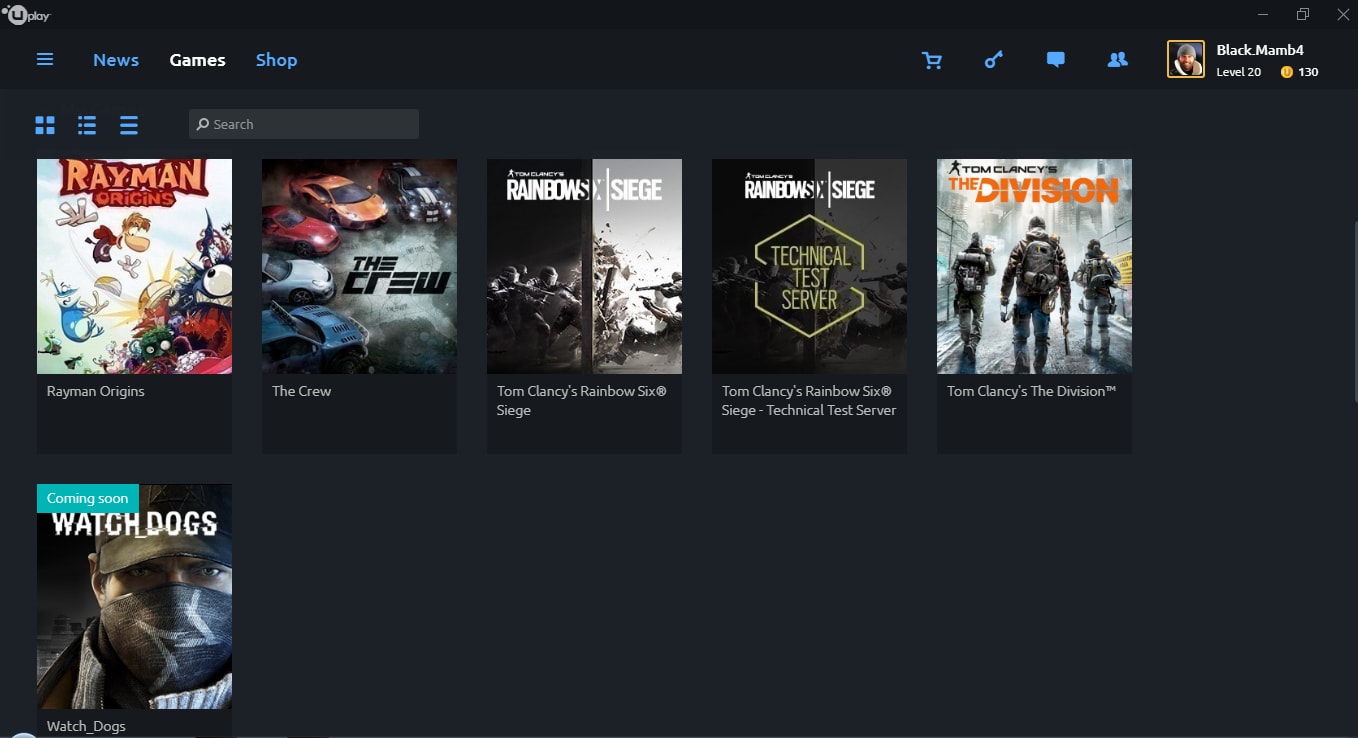Go to the News tab
The width and height of the screenshot is (1358, 738).
coord(116,60)
